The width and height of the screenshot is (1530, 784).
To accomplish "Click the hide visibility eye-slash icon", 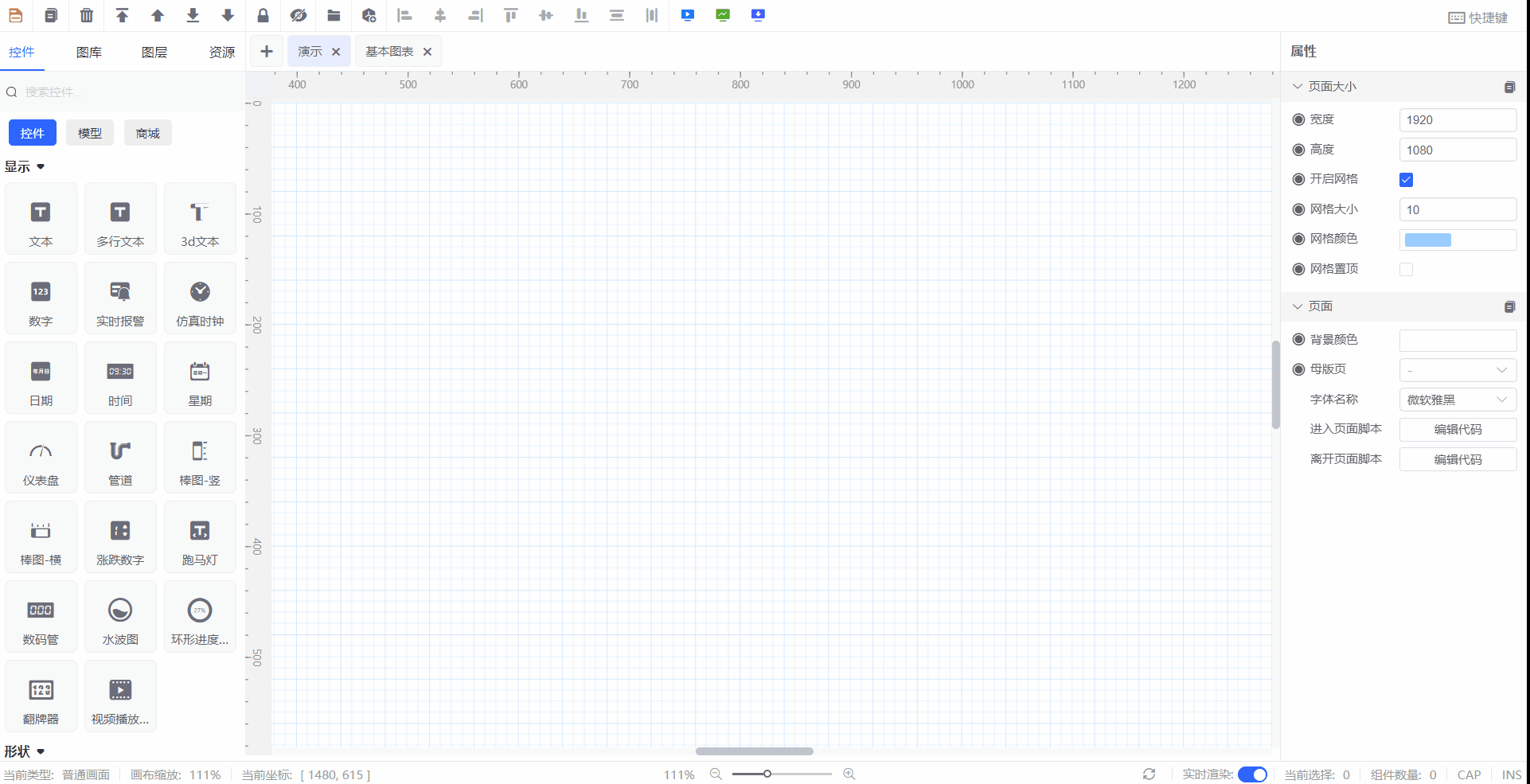I will [x=299, y=15].
